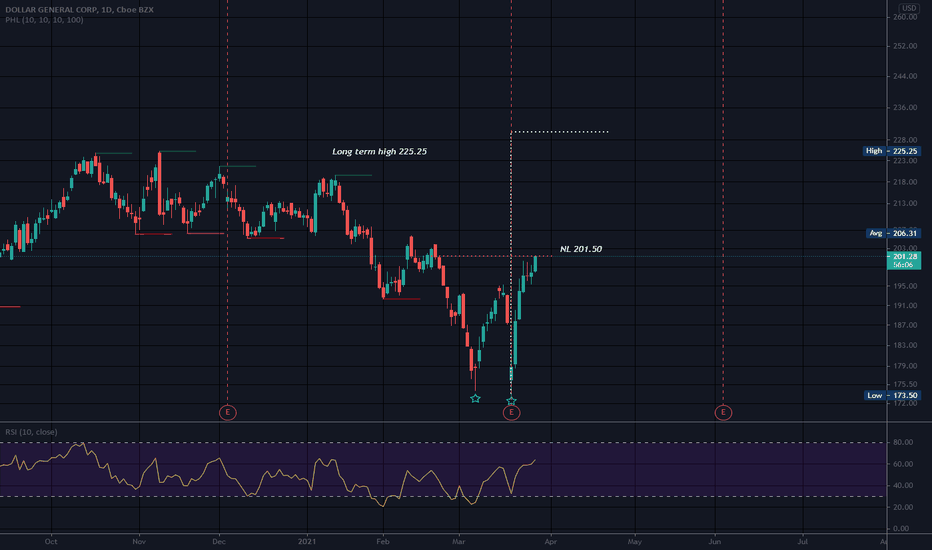Click the 213.00 price scale value

(x=905, y=203)
